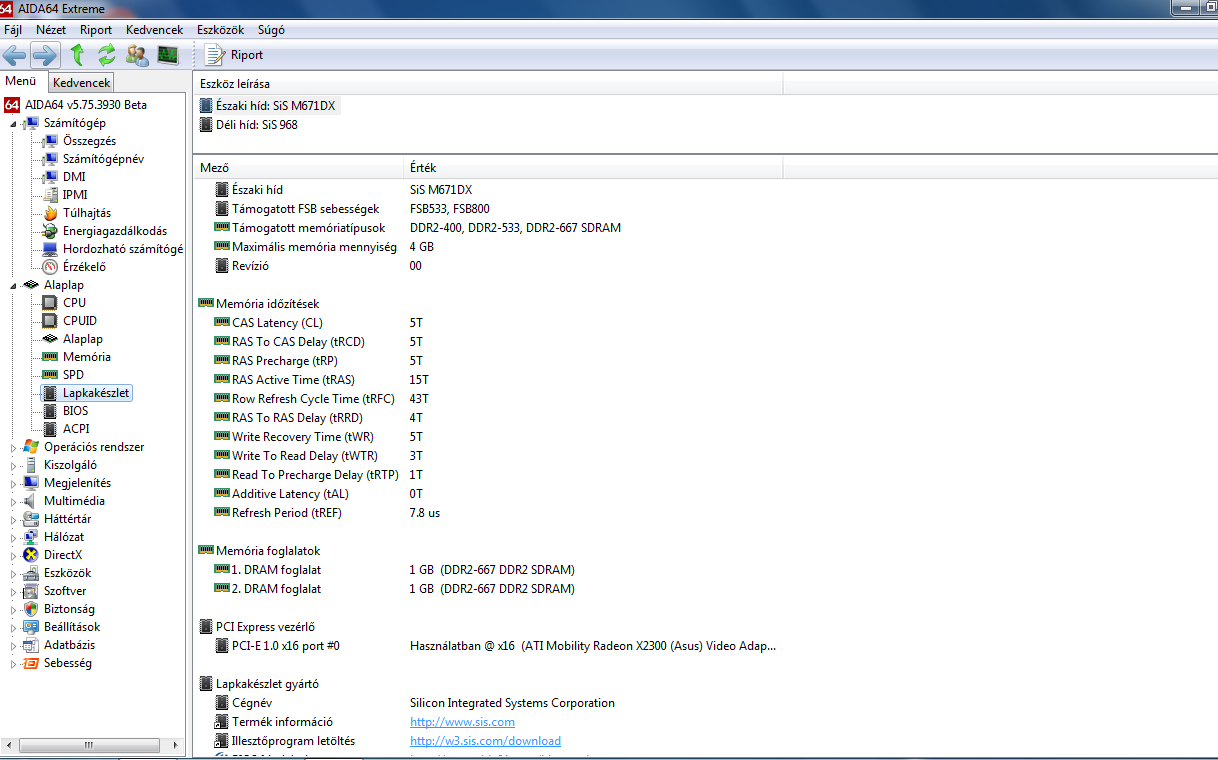This screenshot has height=760, width=1218.
Task: Expand the Megjelenítés tree node
Action: click(14, 483)
